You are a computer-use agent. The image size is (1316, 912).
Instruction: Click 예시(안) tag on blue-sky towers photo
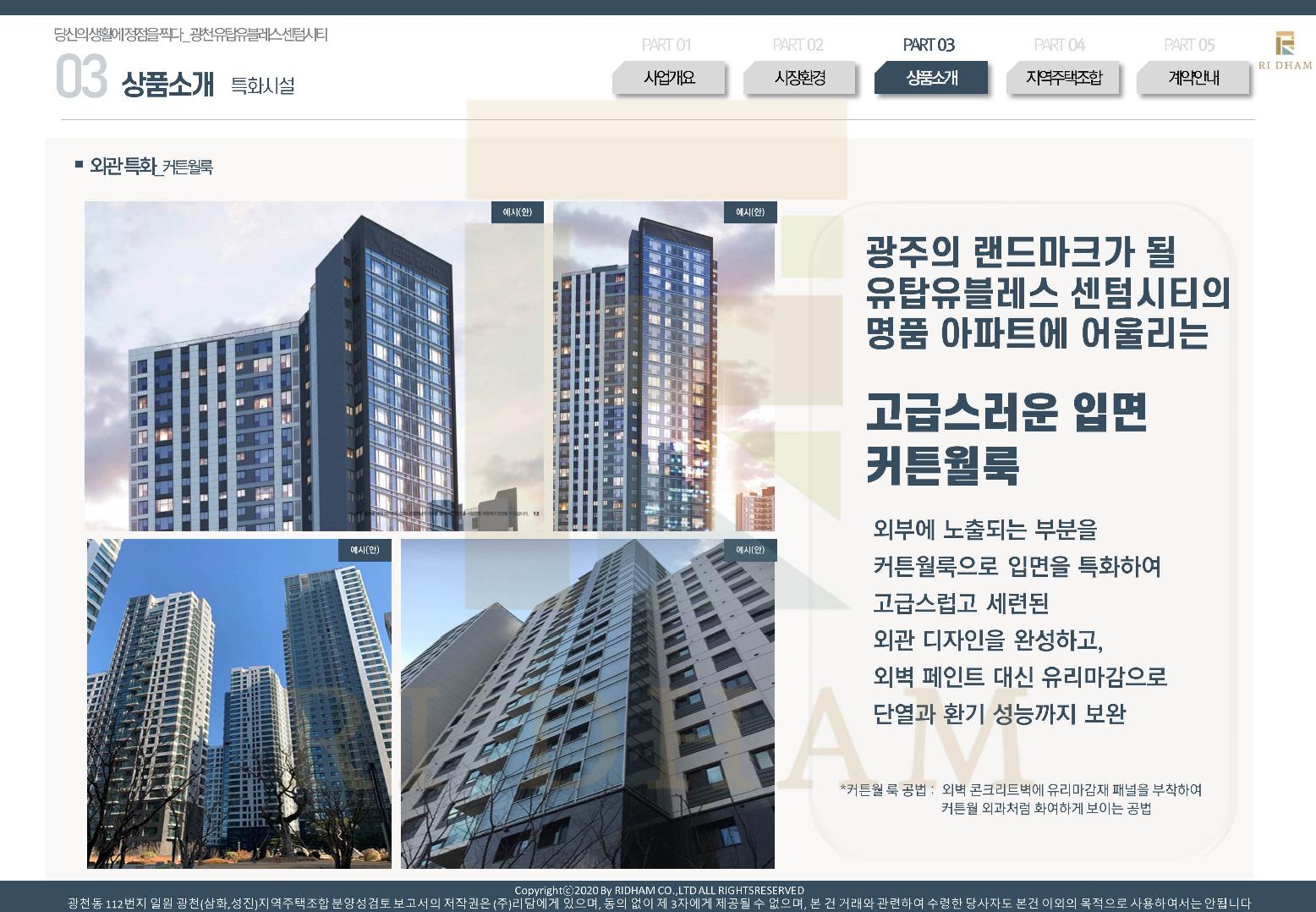click(x=365, y=550)
